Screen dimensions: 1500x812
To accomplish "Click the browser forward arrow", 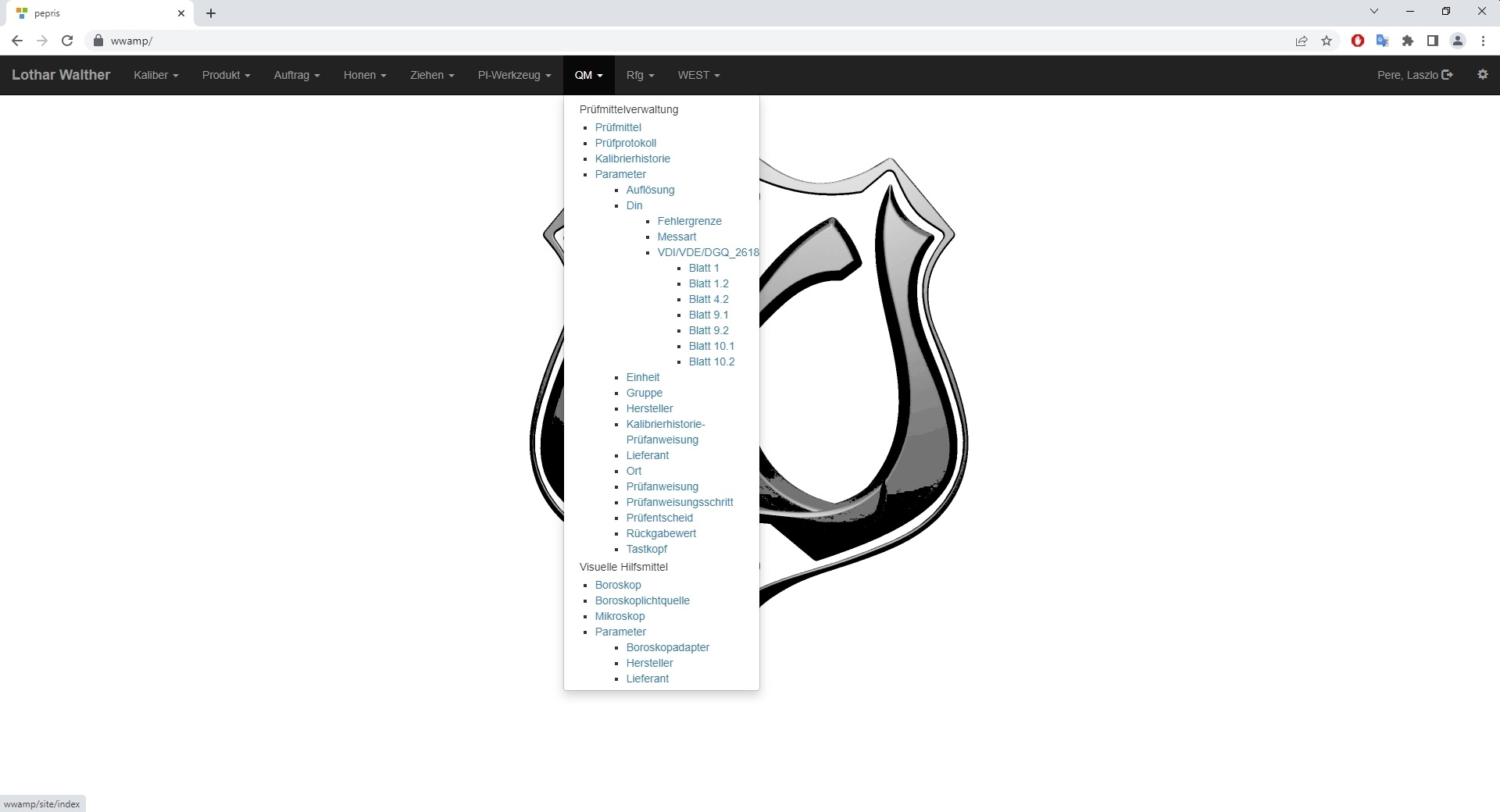I will pos(42,41).
